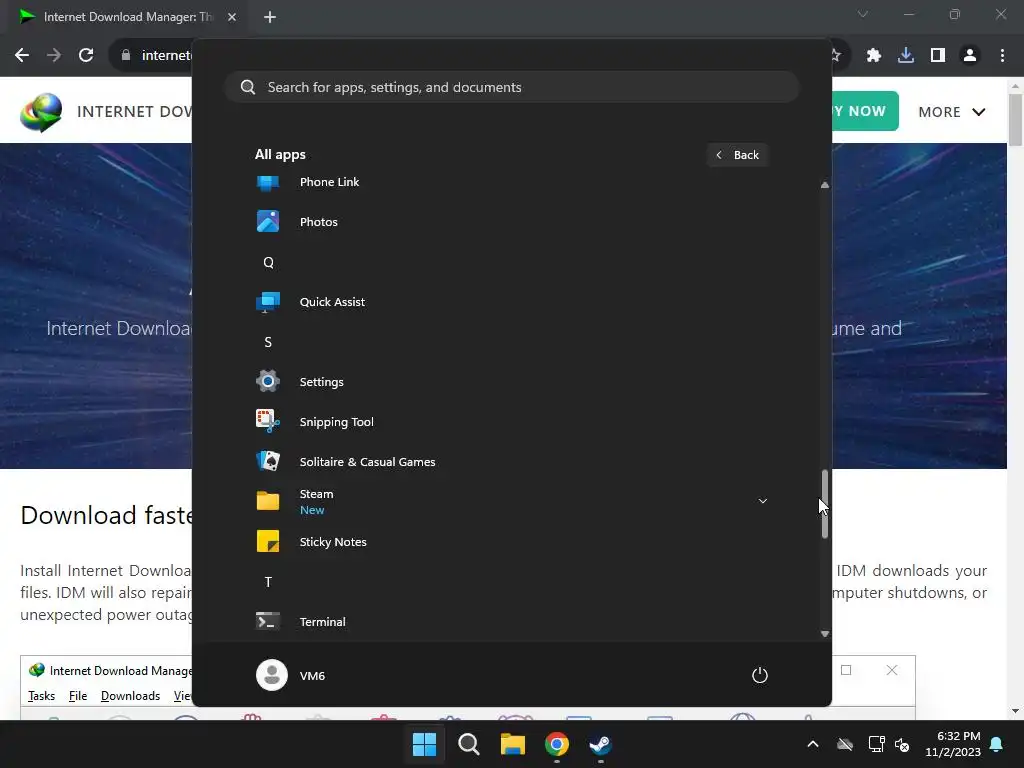Click the IDM globe logo
The height and width of the screenshot is (768, 1024).
click(x=40, y=112)
